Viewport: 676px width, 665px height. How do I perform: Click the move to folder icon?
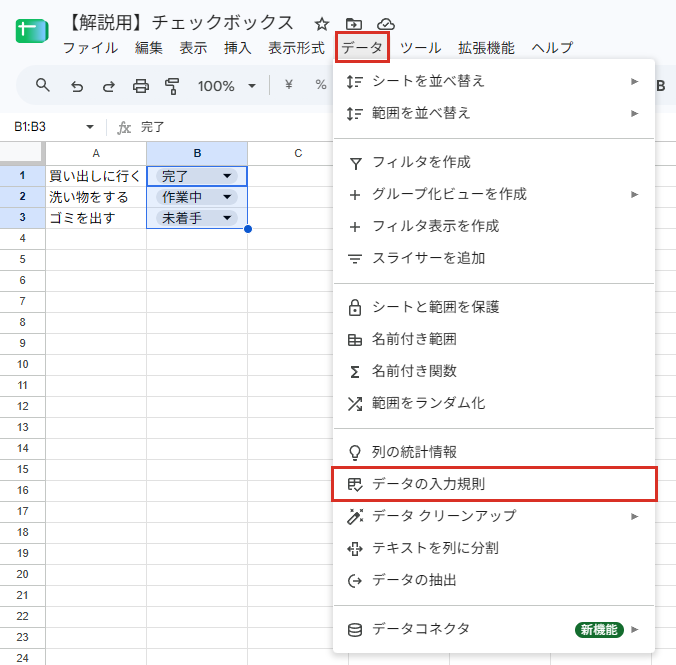coord(354,24)
